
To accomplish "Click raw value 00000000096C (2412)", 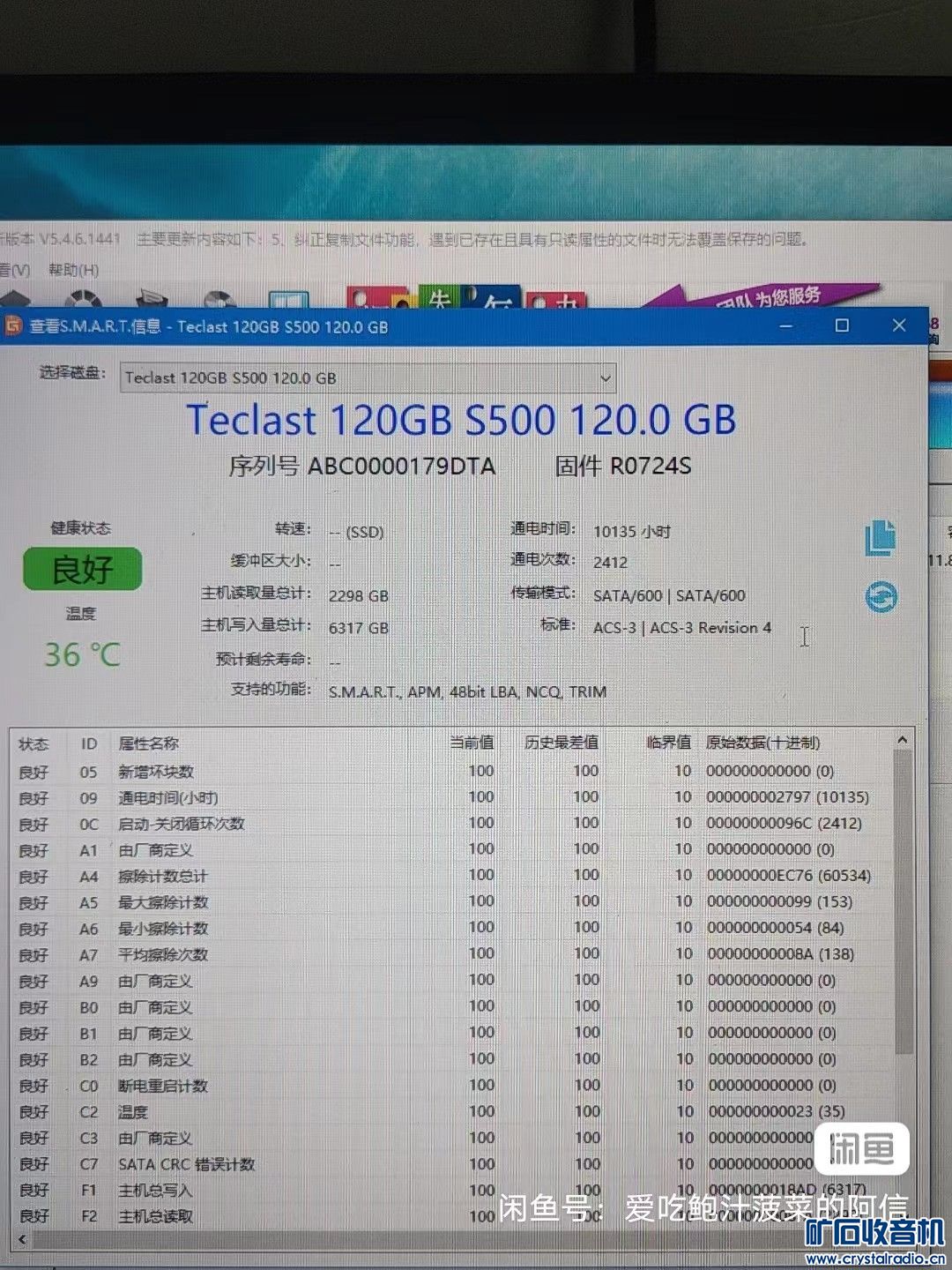I will point(785,823).
